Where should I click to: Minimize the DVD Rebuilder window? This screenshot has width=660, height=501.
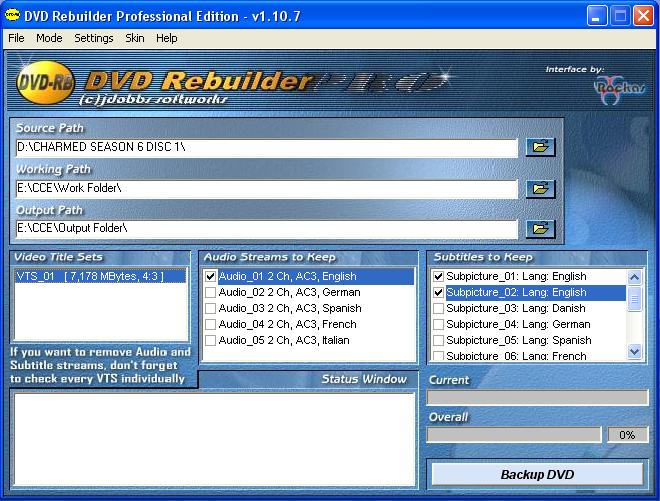click(x=596, y=16)
